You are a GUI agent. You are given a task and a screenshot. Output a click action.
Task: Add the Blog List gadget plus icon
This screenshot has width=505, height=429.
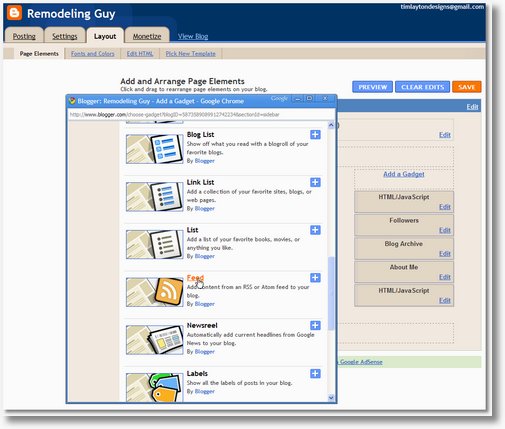[315, 135]
